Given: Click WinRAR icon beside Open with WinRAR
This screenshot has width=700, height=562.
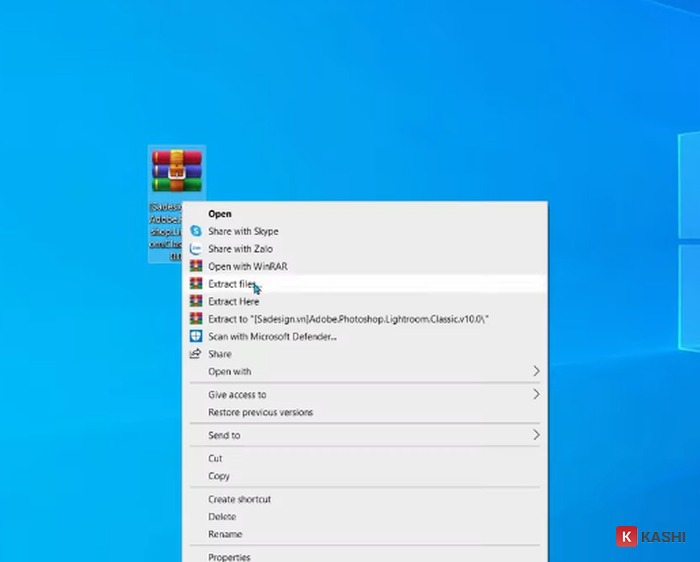Looking at the screenshot, I should (196, 266).
